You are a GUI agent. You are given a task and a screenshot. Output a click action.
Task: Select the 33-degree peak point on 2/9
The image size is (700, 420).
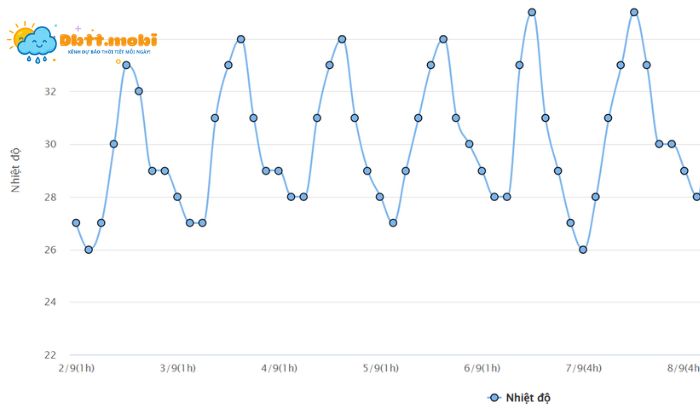126,65
